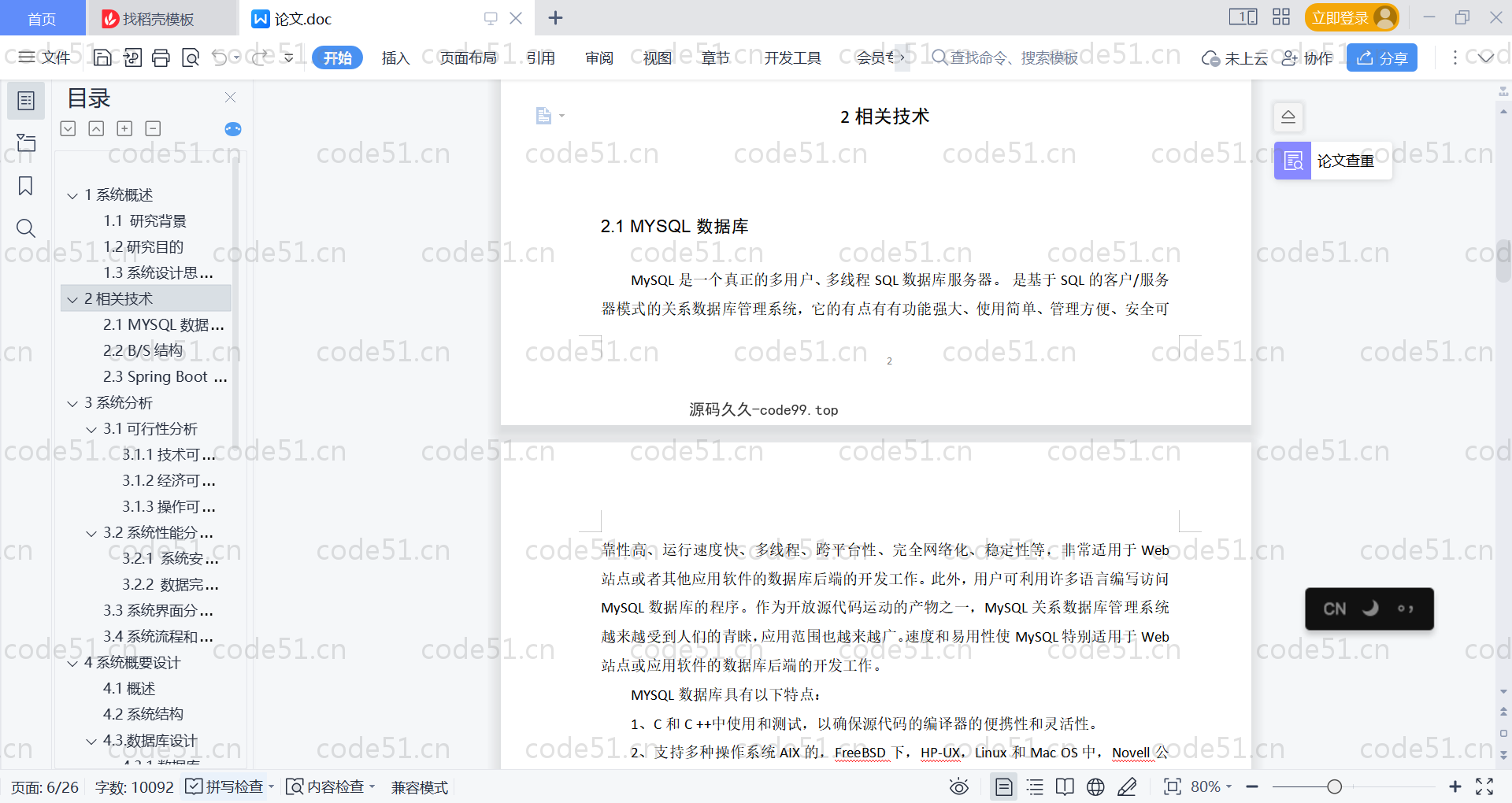The image size is (1512, 803).
Task: Click the pen writing mode icon in status bar
Action: pos(1127,786)
